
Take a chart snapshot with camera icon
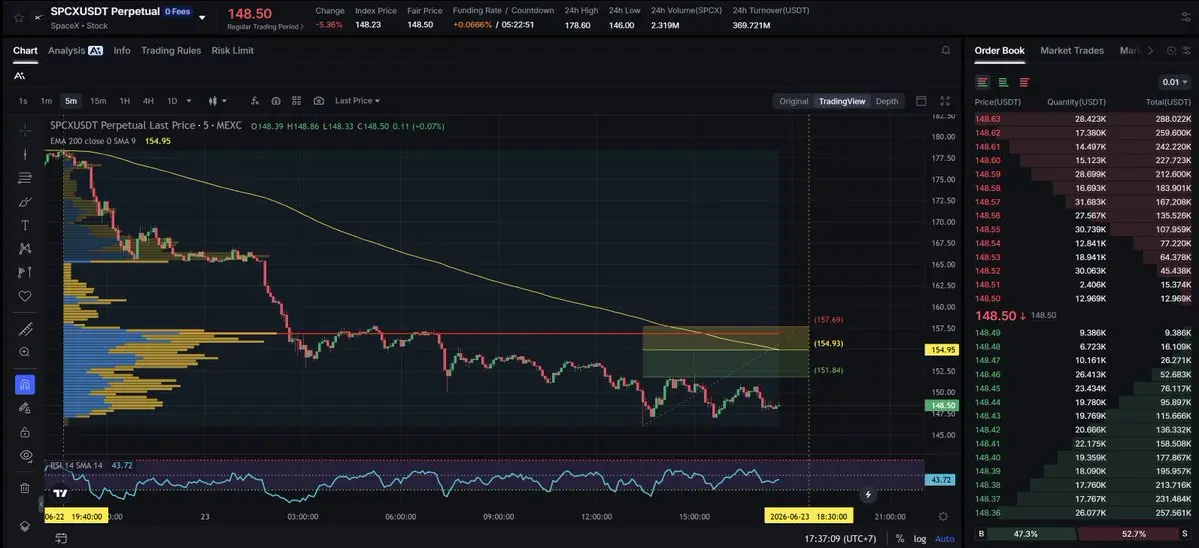[318, 101]
